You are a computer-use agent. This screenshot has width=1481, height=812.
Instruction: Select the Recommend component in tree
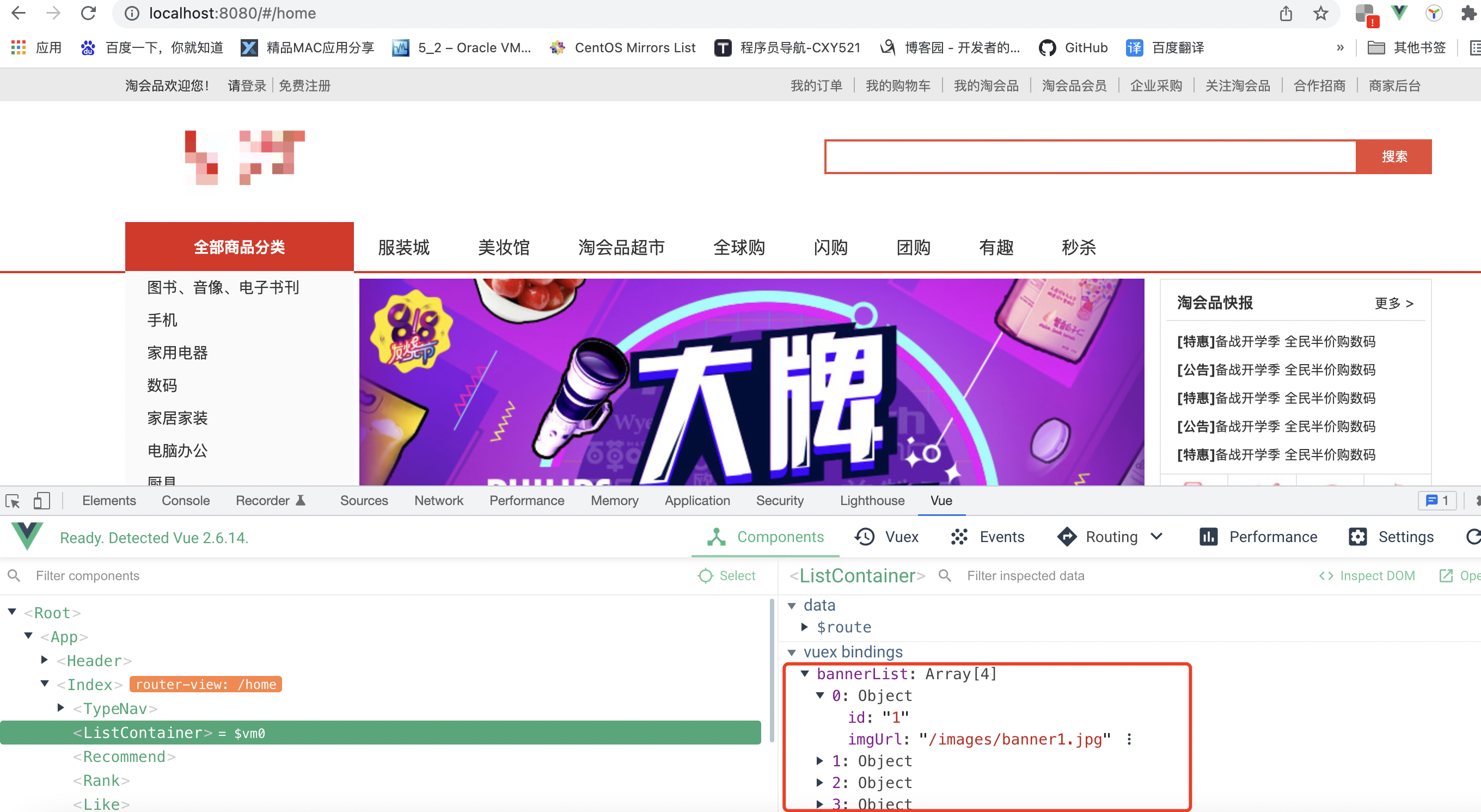[x=124, y=757]
